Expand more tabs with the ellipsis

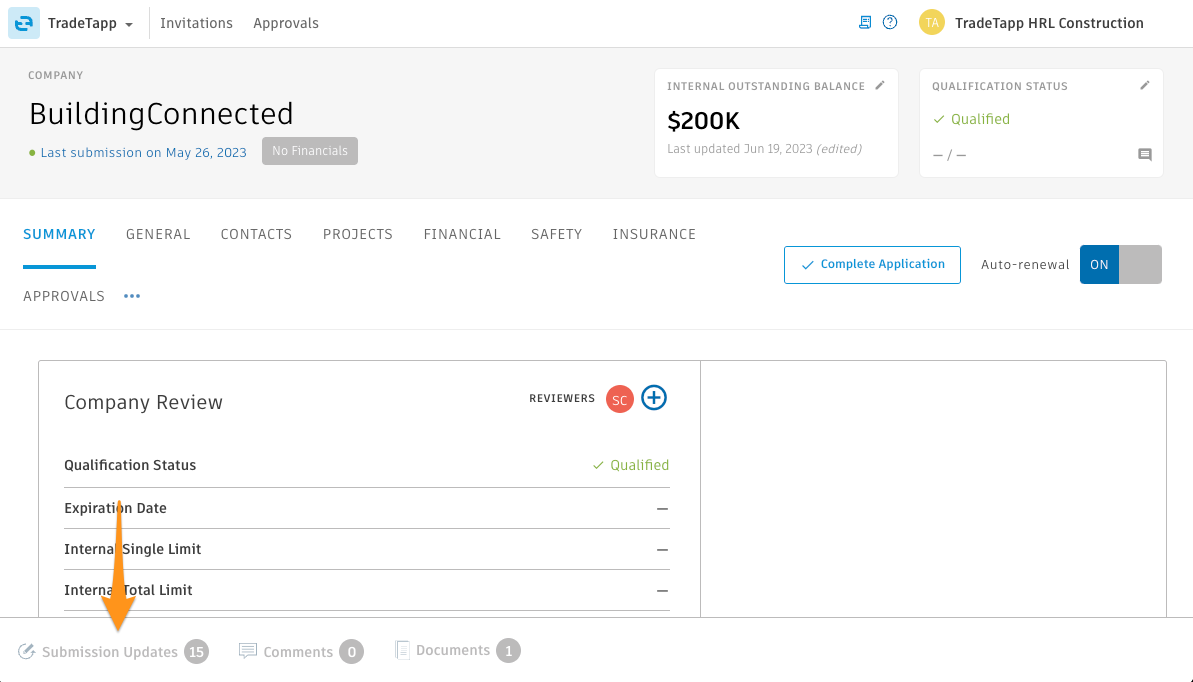[132, 296]
